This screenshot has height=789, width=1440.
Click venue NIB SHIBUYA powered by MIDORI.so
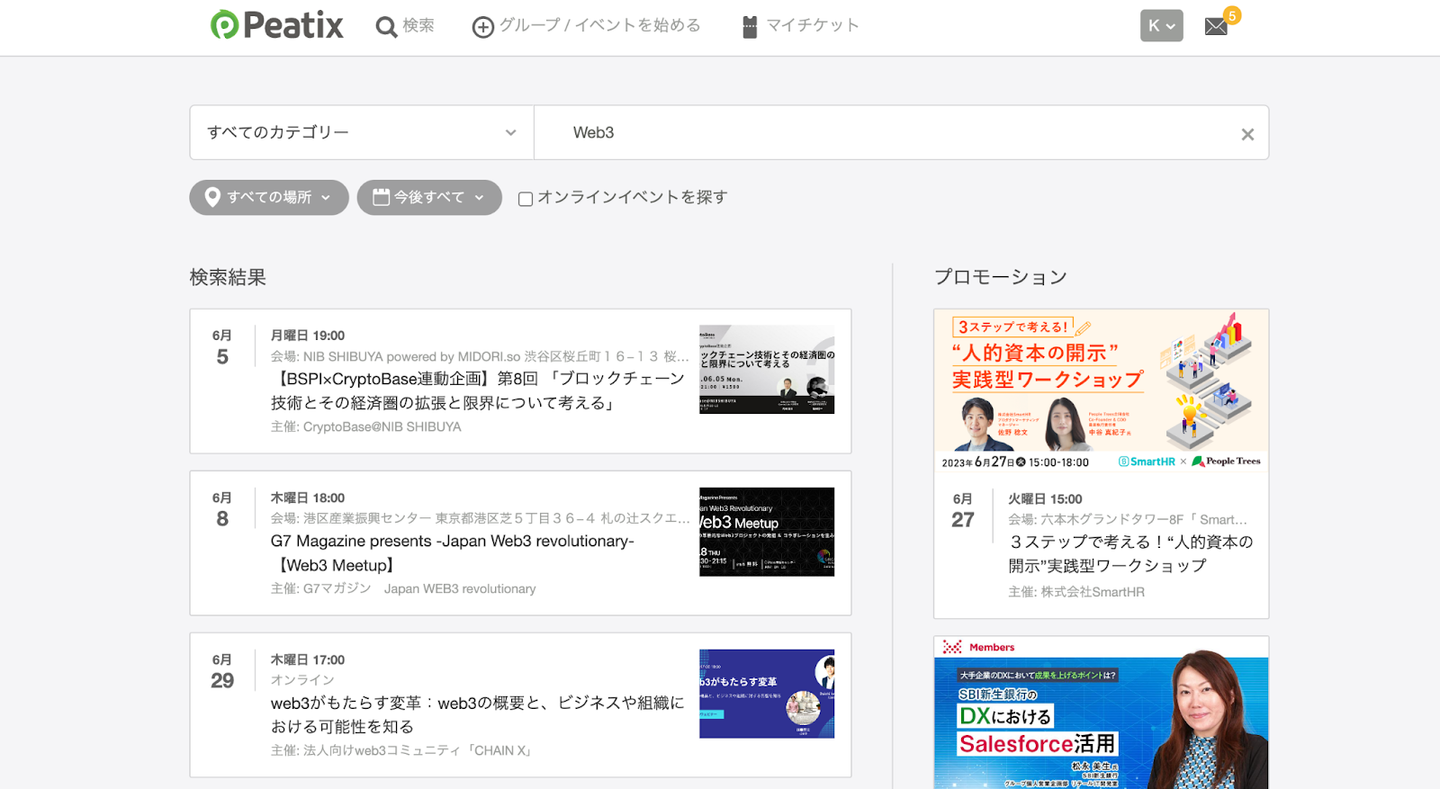pyautogui.click(x=411, y=356)
